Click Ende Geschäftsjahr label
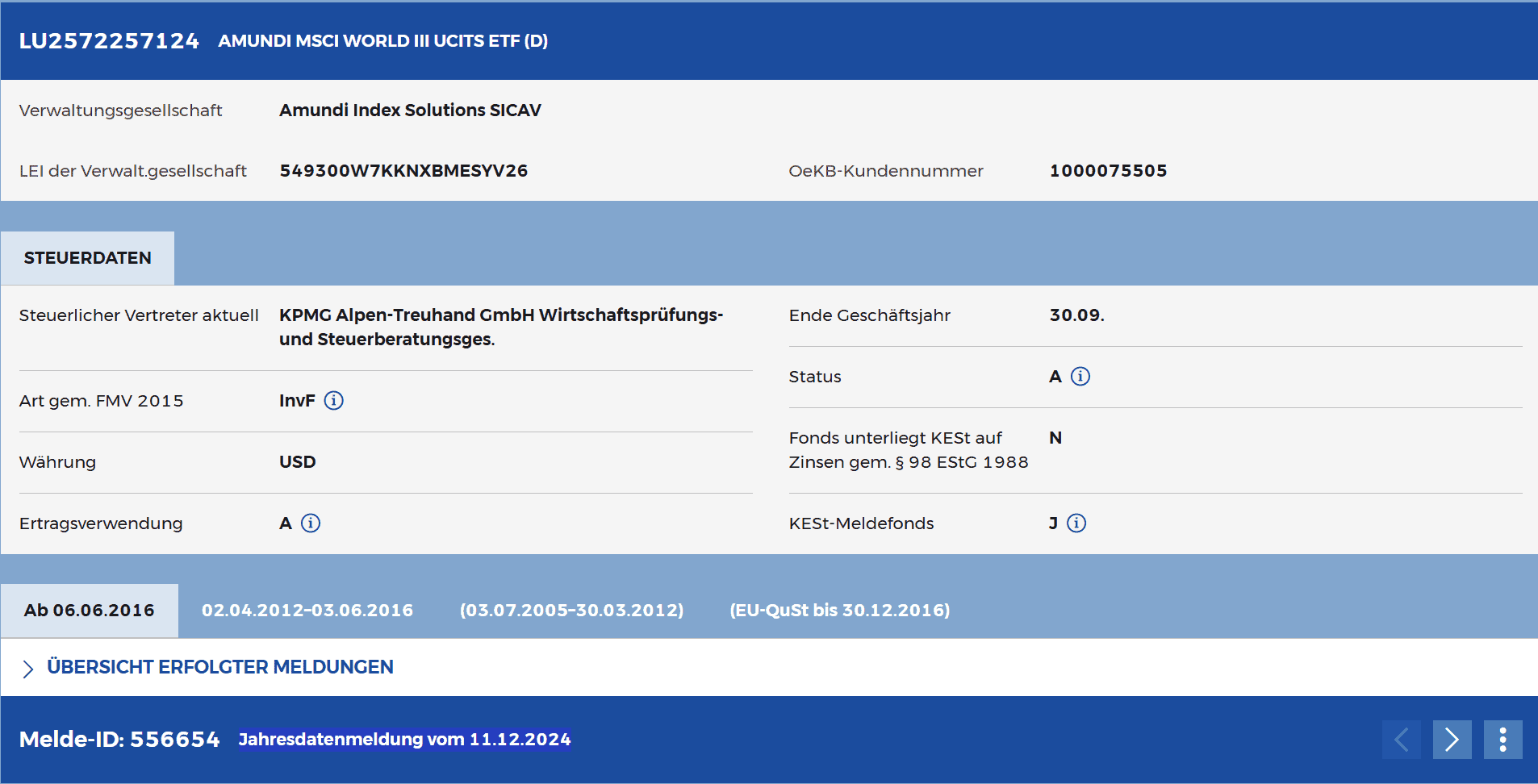 tap(870, 315)
